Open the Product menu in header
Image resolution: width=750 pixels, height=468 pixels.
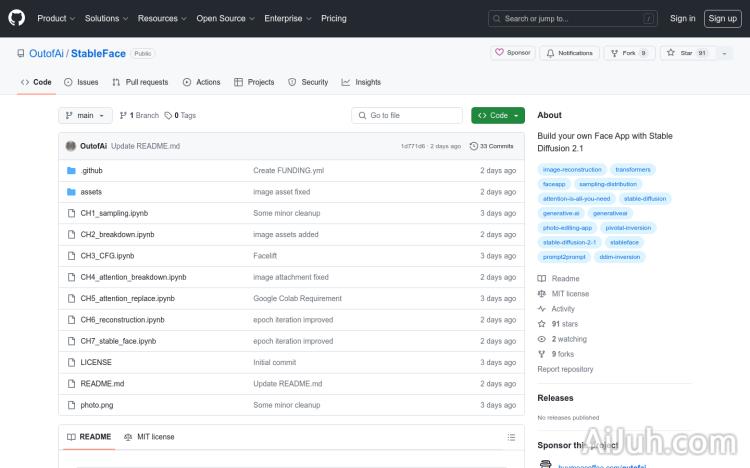(55, 18)
